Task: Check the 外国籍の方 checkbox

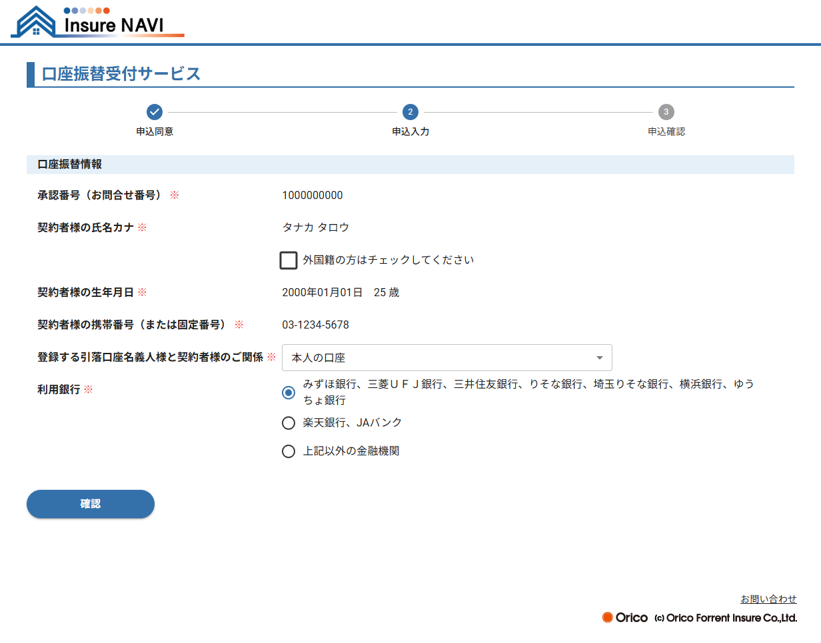Action: (x=289, y=260)
